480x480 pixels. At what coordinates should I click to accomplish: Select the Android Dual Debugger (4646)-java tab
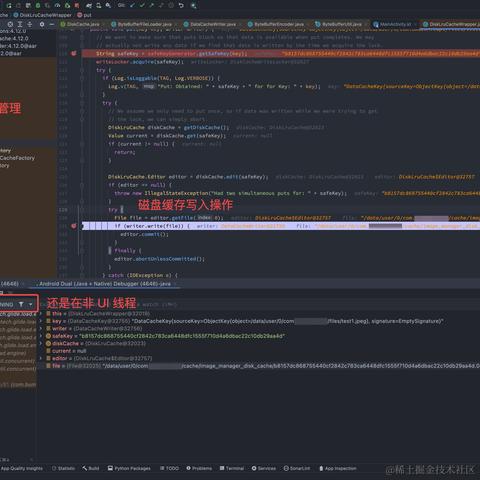105,284
